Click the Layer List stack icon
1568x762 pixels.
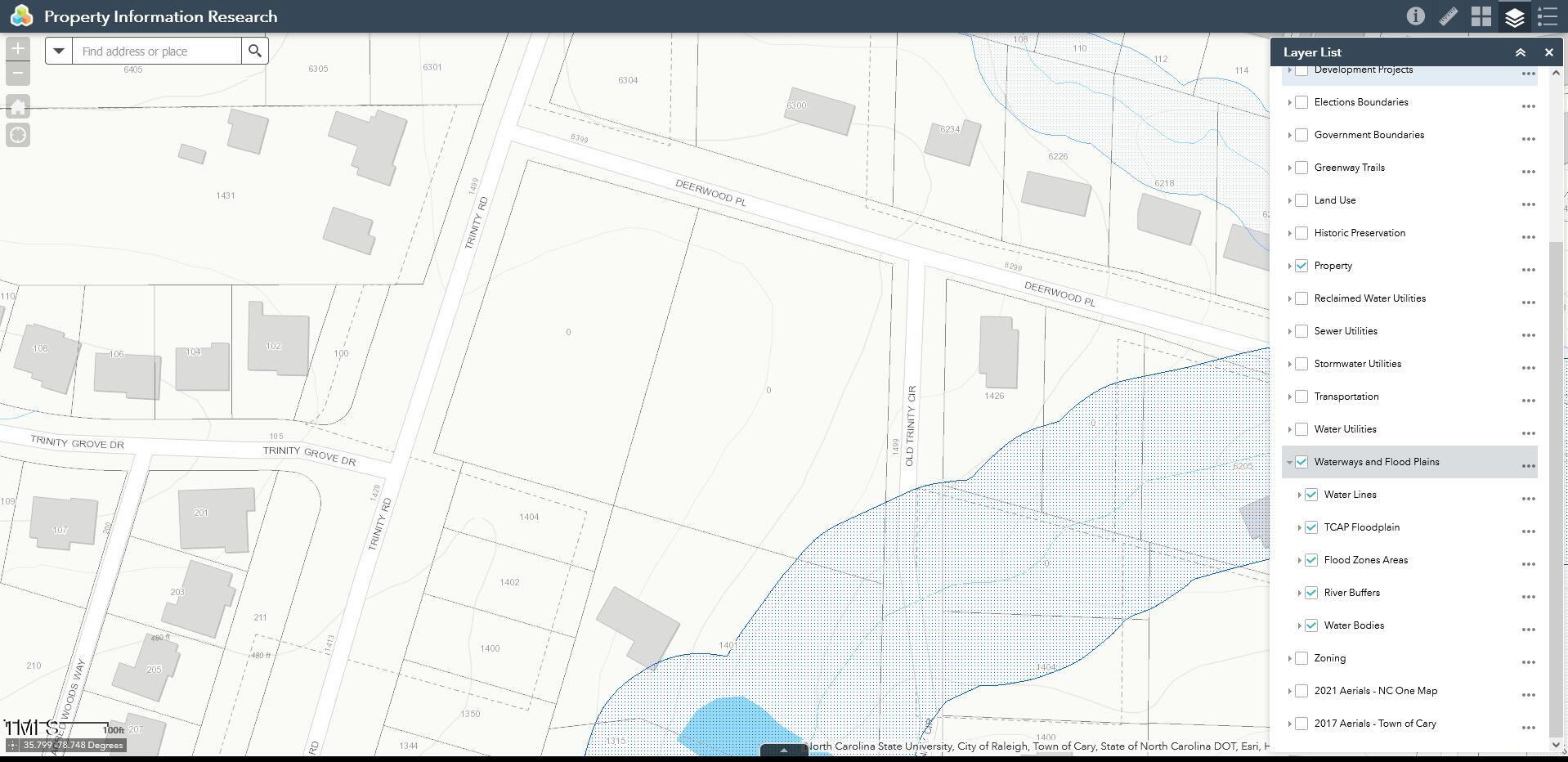[x=1514, y=16]
